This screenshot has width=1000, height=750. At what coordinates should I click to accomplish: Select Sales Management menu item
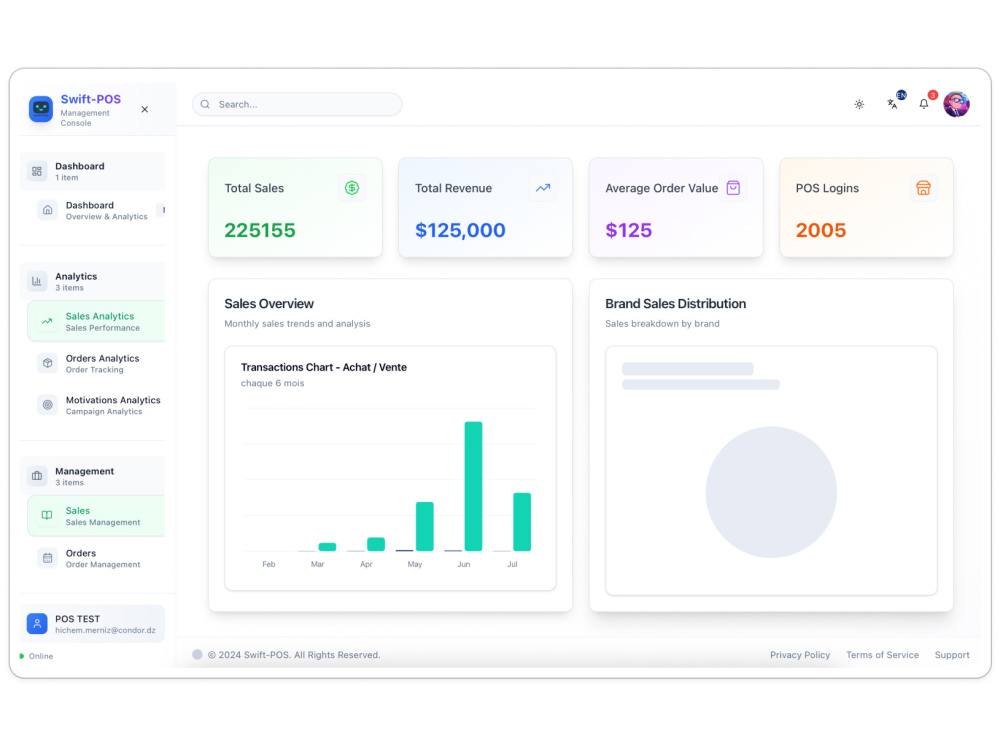pos(96,516)
